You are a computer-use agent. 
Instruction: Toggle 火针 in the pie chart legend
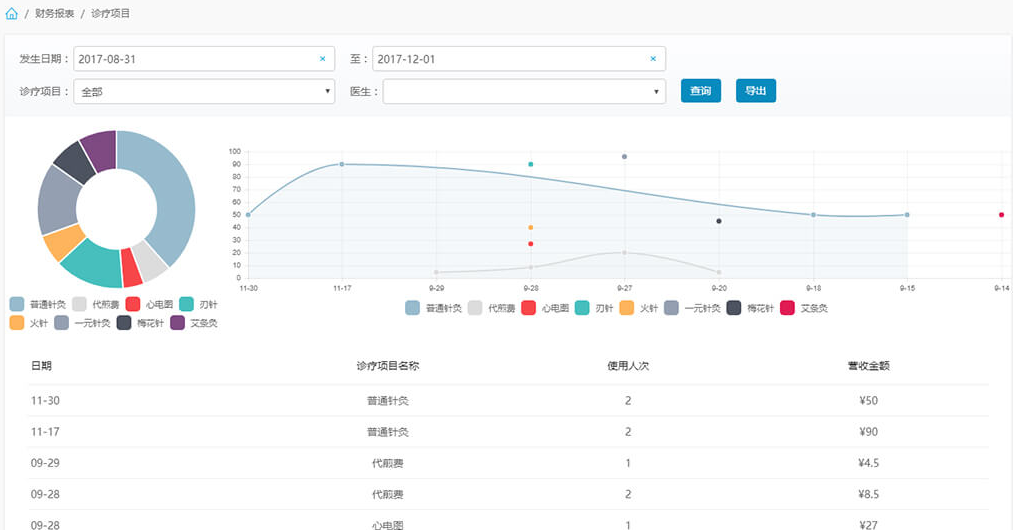tap(29, 323)
